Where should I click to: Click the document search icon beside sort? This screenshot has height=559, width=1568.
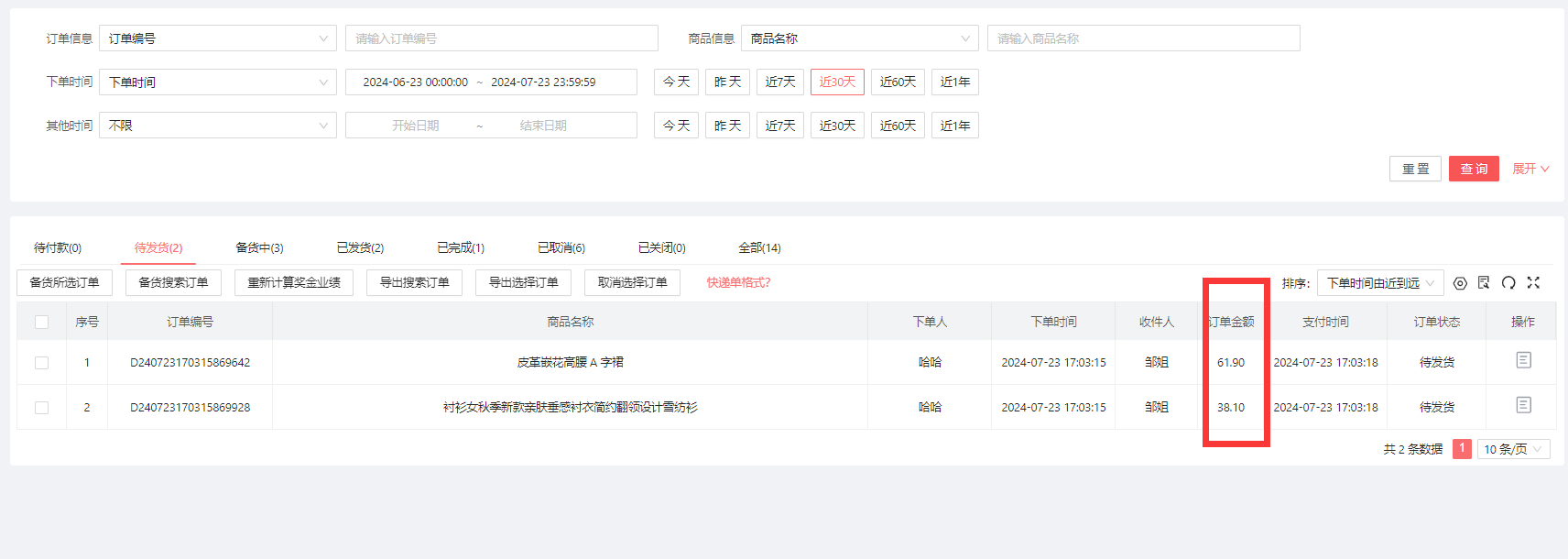1484,283
